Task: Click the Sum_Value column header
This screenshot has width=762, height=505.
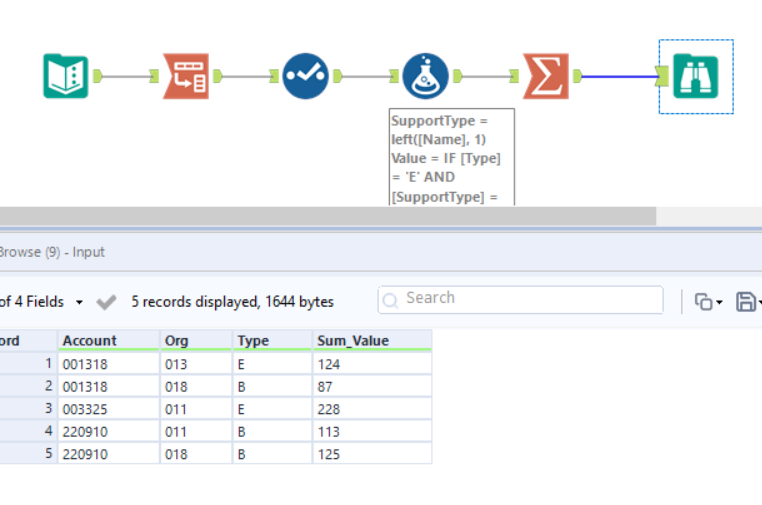Action: pyautogui.click(x=353, y=340)
